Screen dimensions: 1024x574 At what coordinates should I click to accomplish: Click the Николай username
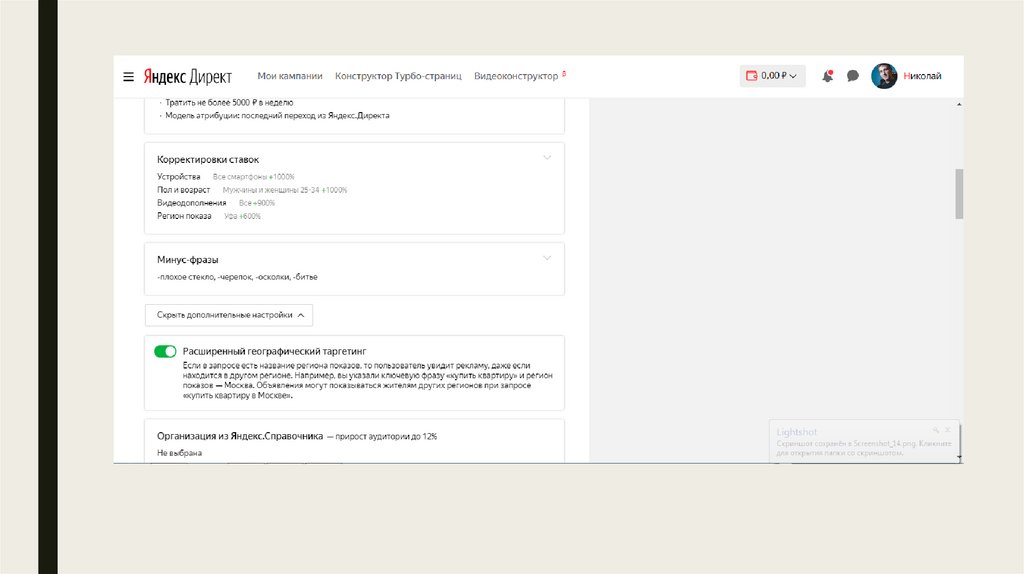(x=922, y=76)
